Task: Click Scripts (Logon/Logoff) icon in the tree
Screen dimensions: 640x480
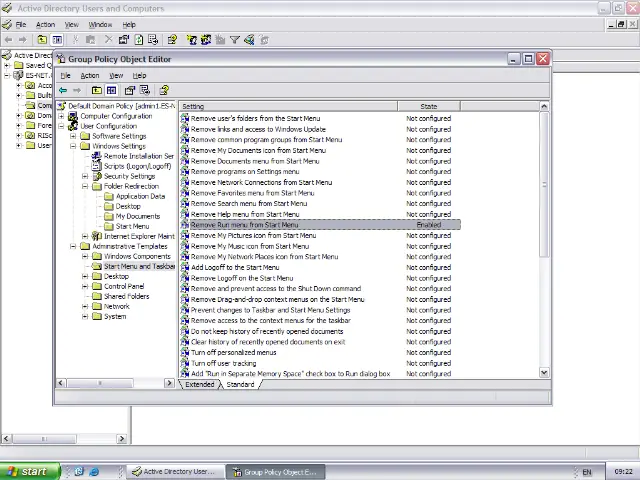Action: click(97, 166)
